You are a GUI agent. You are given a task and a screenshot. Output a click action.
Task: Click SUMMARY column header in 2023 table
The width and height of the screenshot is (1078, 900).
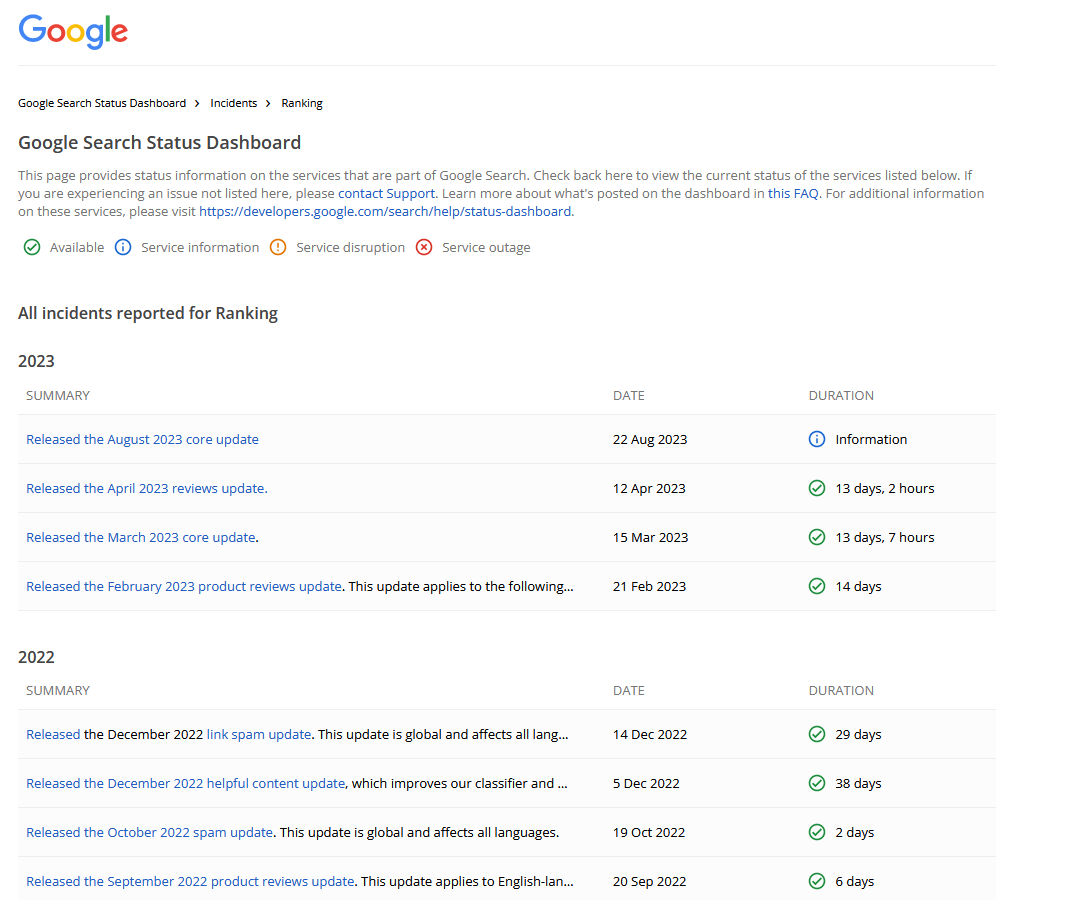pos(58,395)
